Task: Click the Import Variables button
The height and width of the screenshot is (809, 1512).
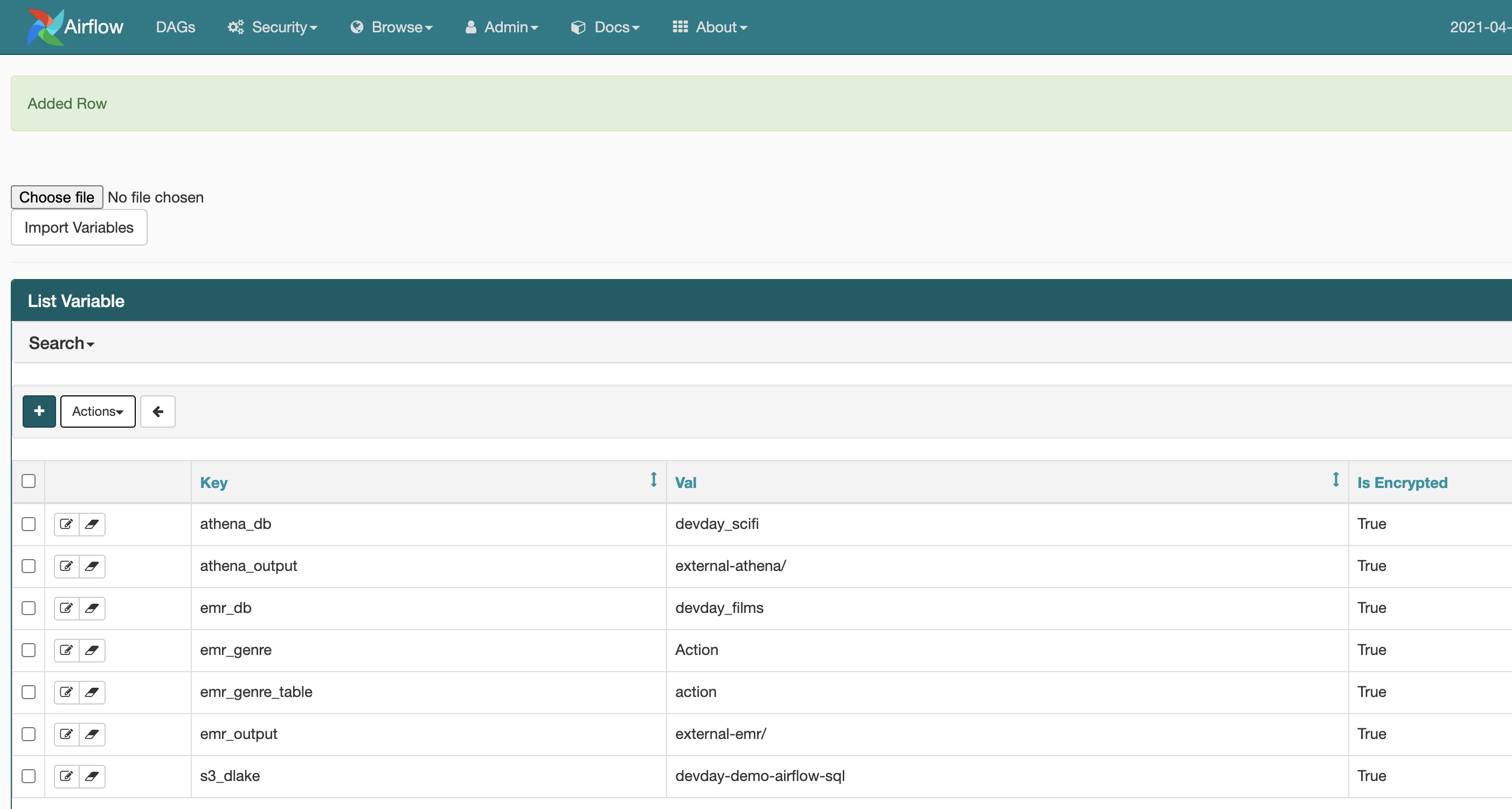Action: [x=79, y=228]
